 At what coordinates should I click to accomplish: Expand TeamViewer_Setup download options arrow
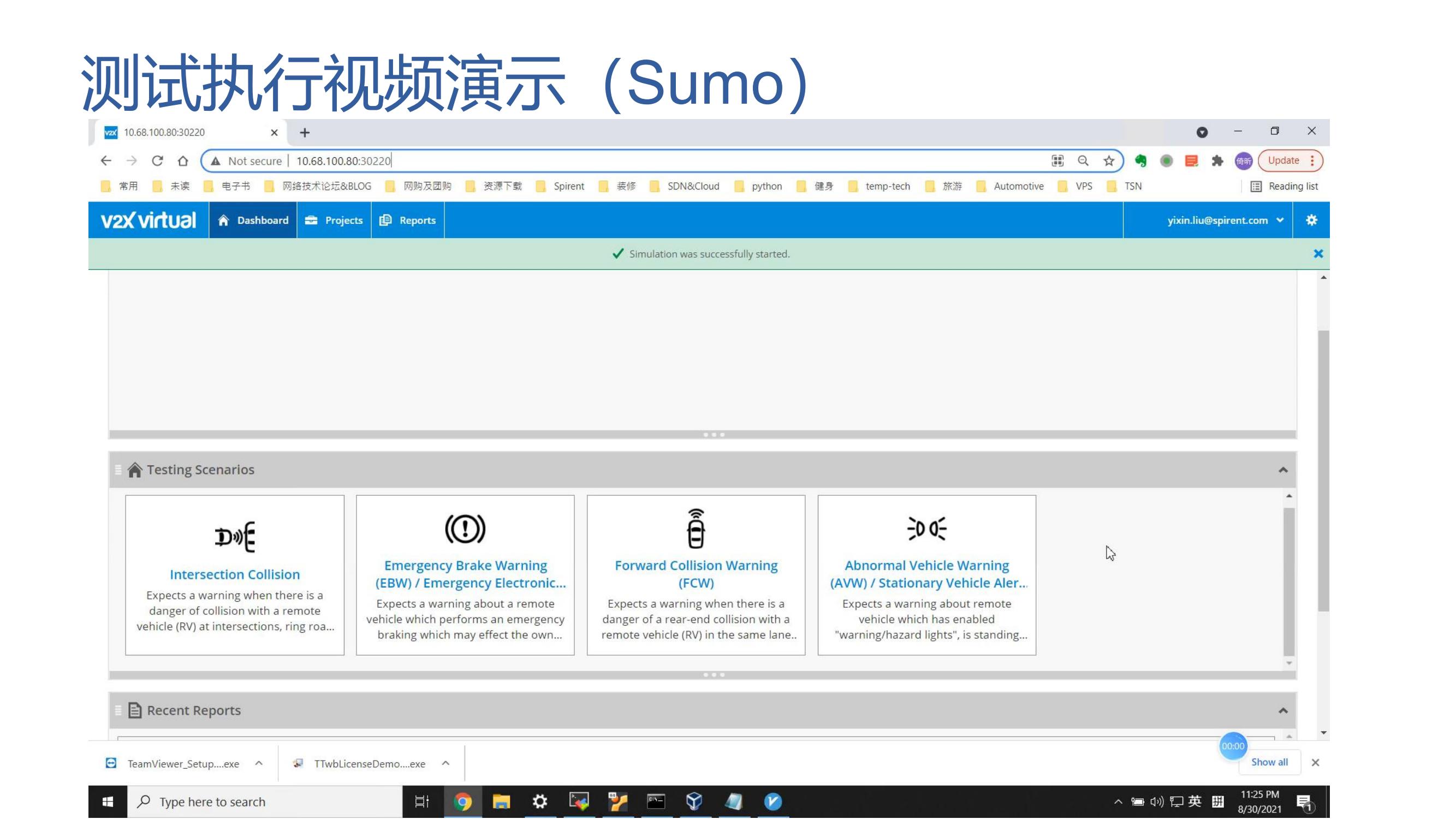point(259,763)
